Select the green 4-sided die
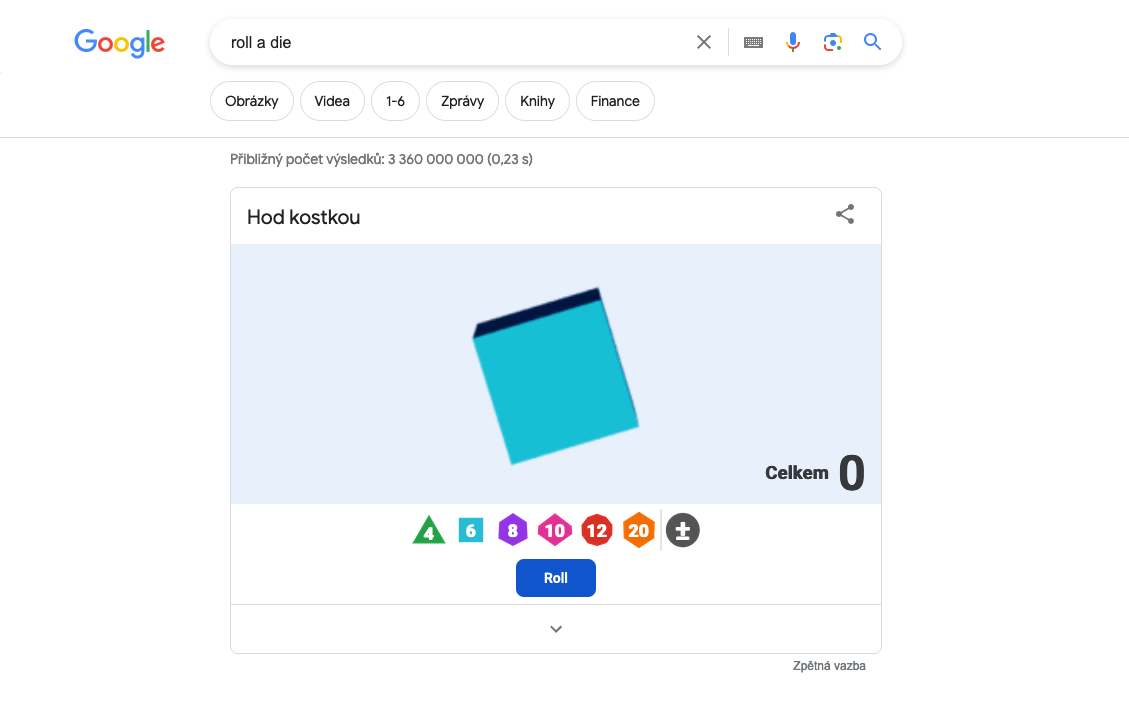Viewport: 1129px width, 709px height. point(429,530)
